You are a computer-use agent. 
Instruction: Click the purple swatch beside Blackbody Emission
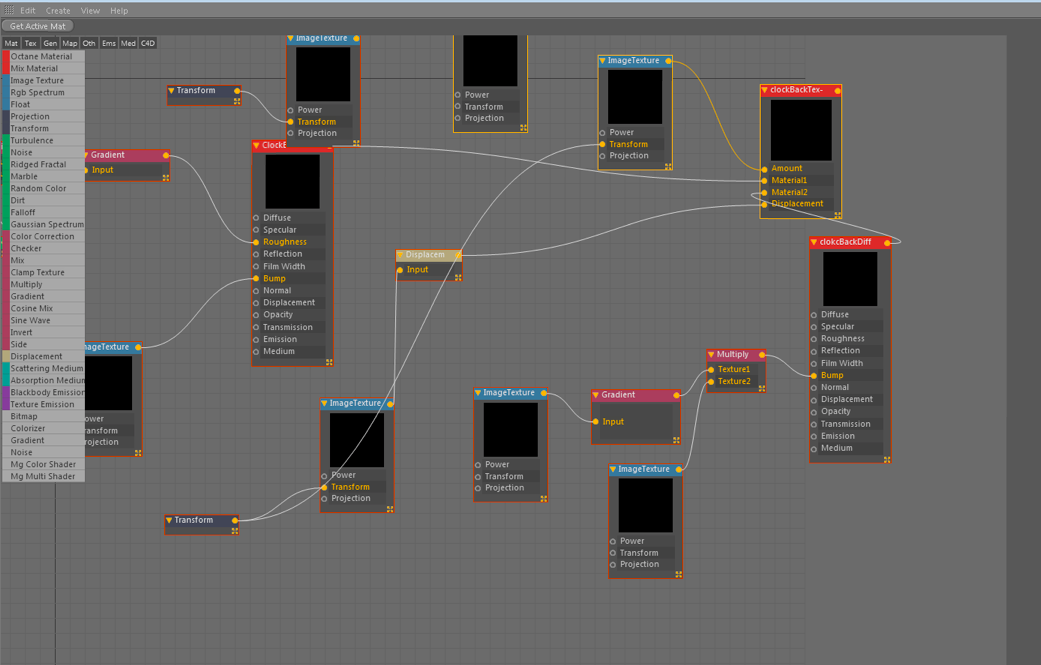click(6, 392)
